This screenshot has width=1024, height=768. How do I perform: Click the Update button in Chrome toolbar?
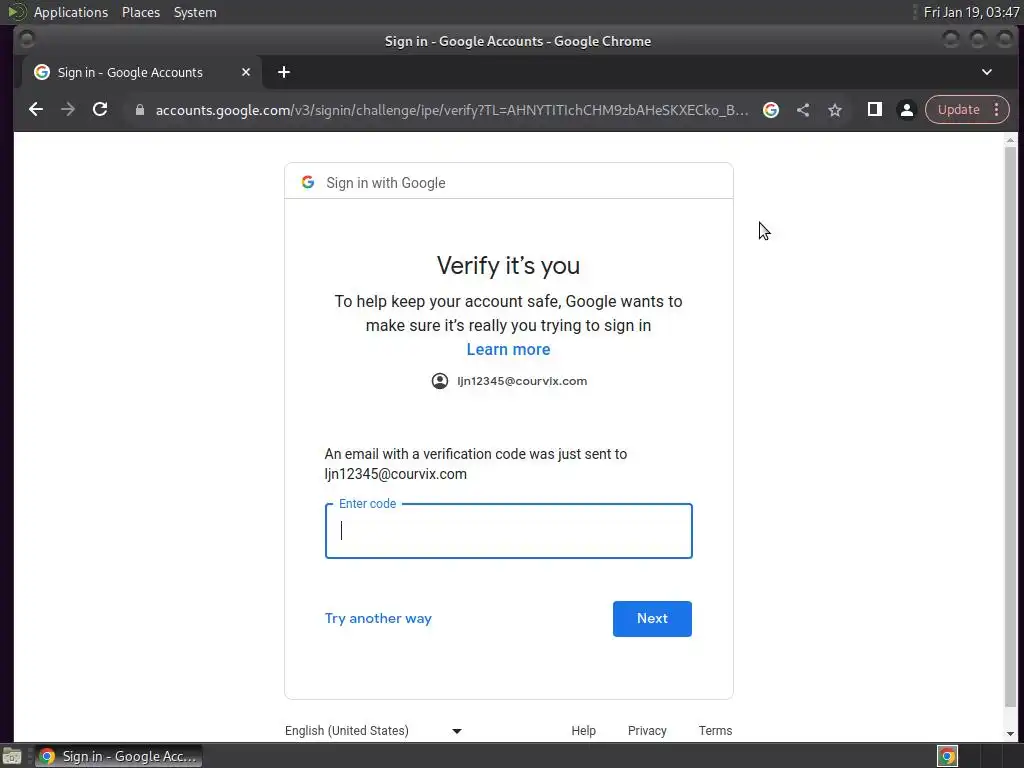coord(959,110)
